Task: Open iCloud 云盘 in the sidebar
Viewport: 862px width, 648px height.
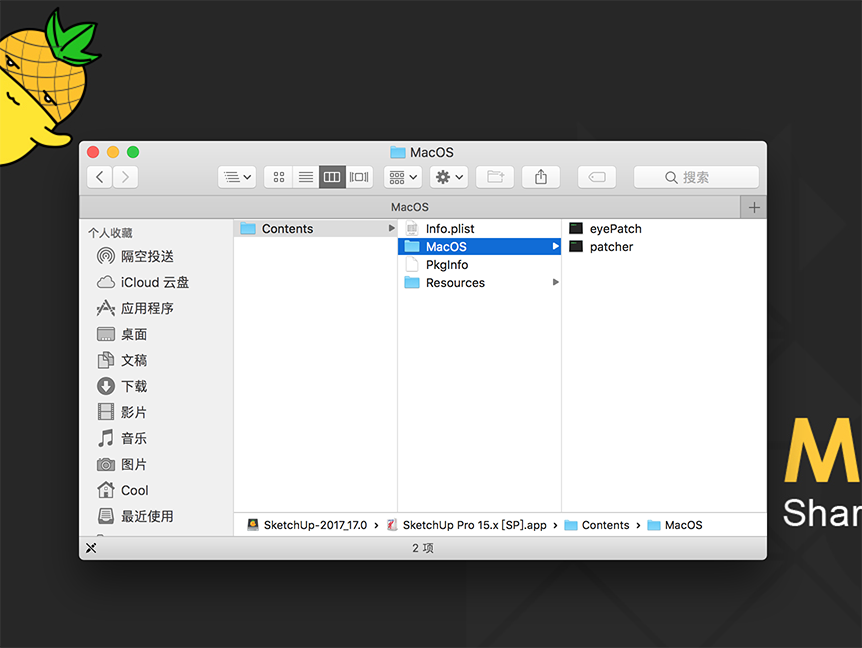Action: pyautogui.click(x=143, y=283)
